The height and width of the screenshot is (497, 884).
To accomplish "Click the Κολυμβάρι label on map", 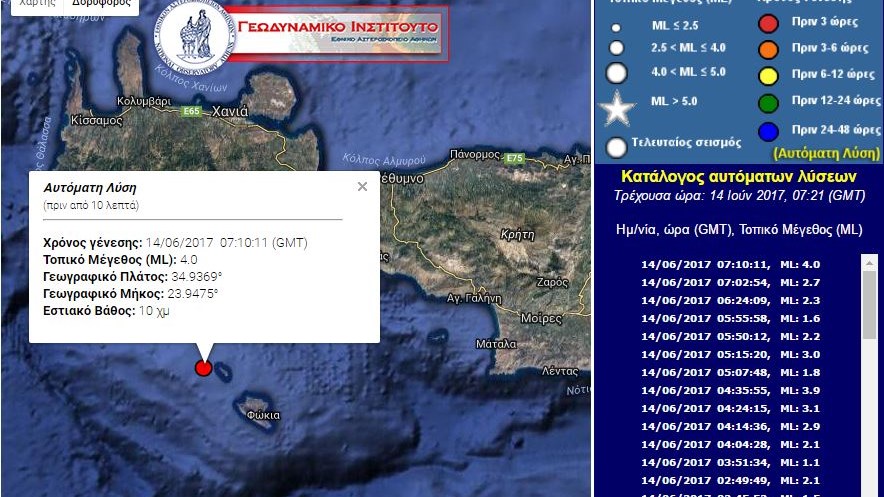I will [x=144, y=101].
